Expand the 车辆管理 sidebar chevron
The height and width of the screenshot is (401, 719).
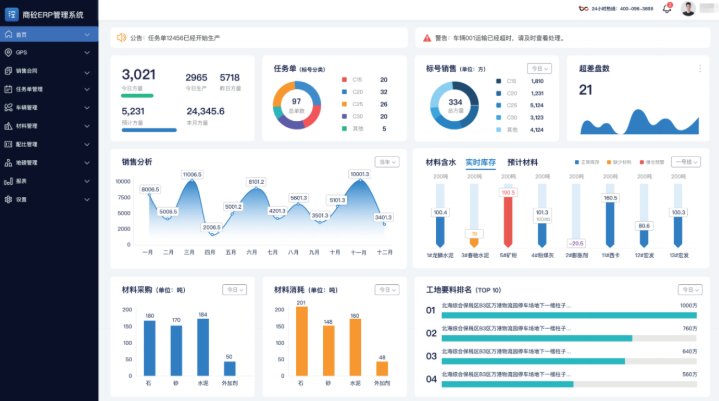87,108
